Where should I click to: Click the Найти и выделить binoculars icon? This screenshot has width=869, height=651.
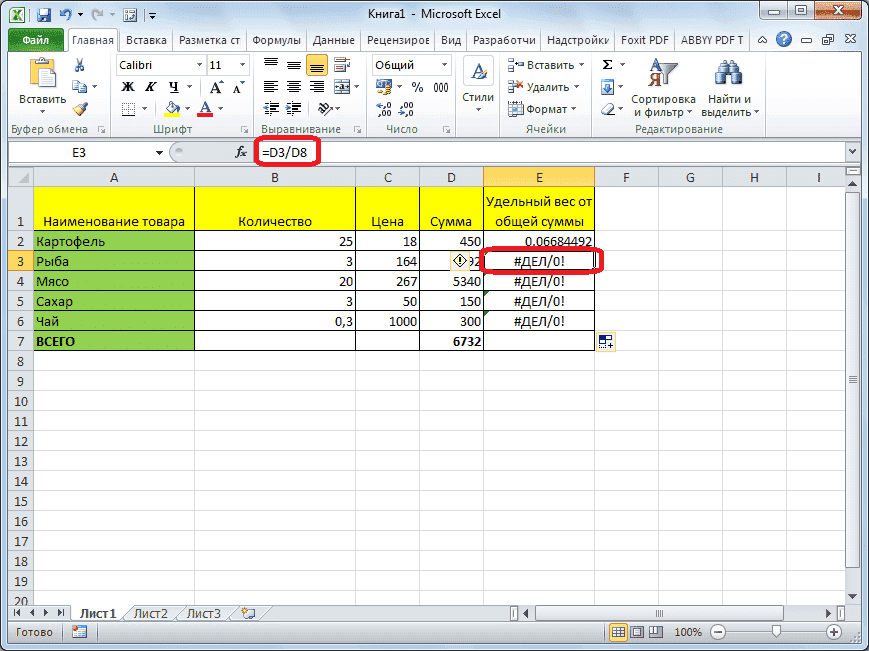coord(728,72)
